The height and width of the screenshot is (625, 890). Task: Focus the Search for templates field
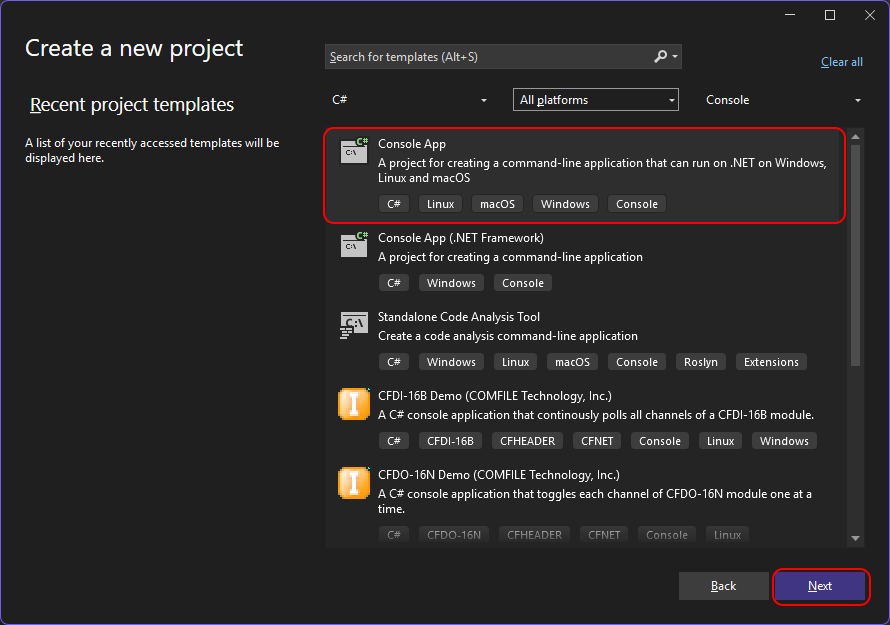coord(488,57)
